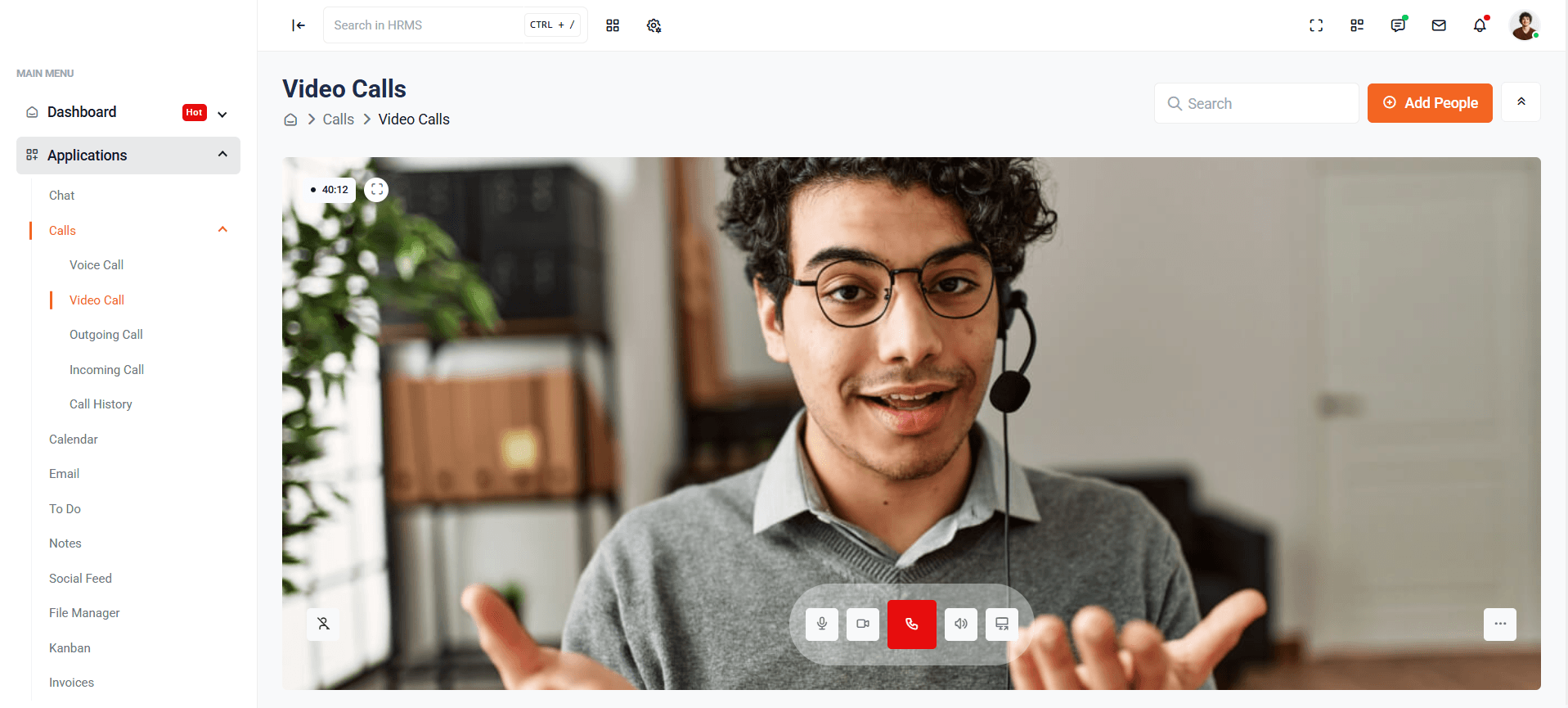The image size is (1568, 708).
Task: Mute the microphone in the call
Action: pos(822,624)
